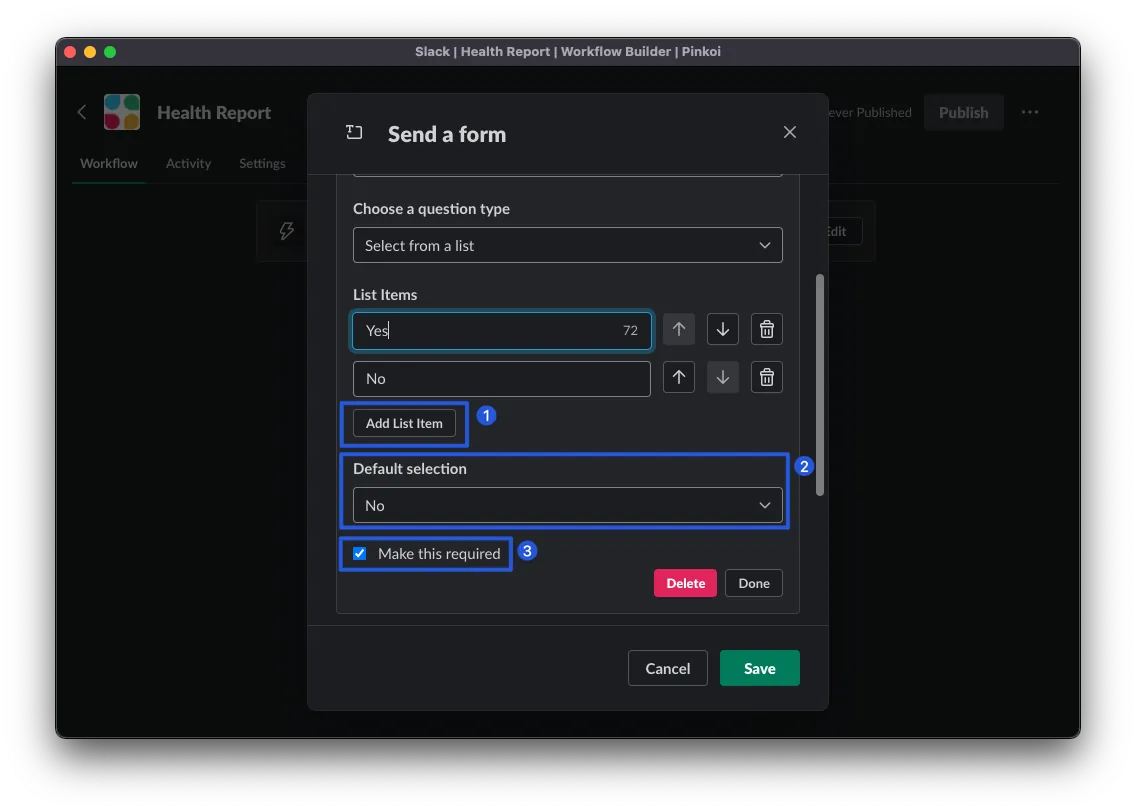
Task: Open the Settings tab
Action: point(262,163)
